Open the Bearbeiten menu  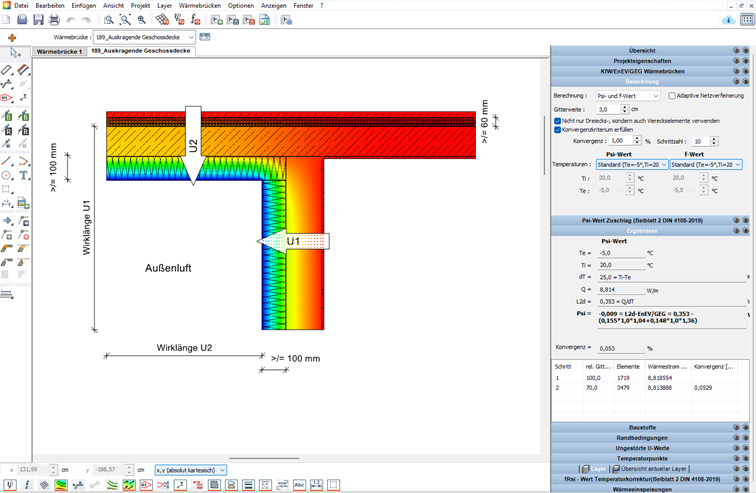50,6
